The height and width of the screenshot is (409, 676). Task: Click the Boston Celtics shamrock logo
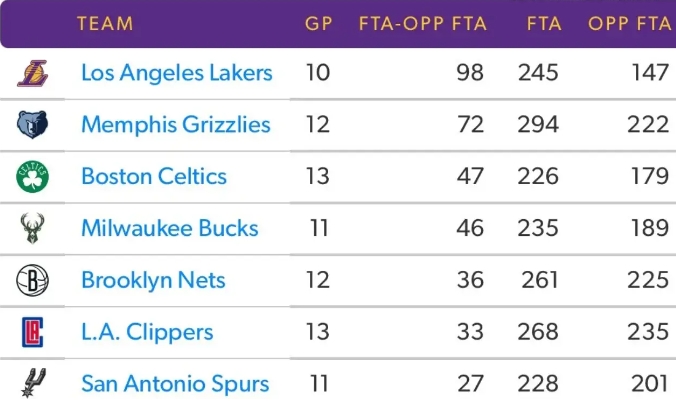[32, 177]
